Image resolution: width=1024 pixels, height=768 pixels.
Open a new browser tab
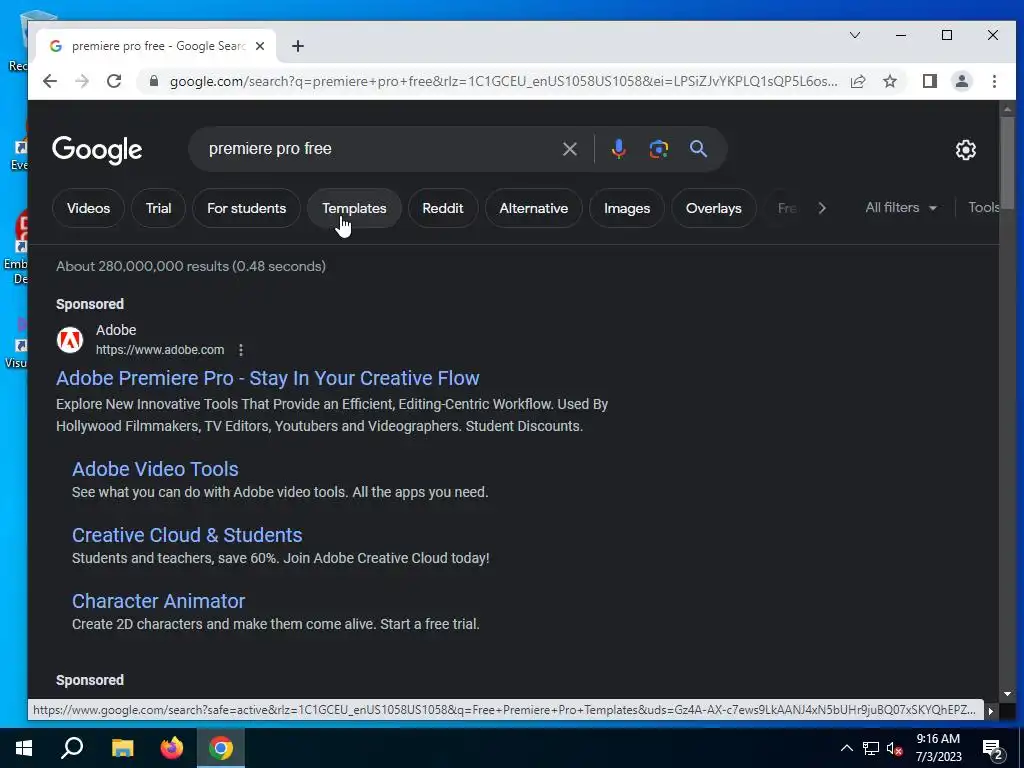coord(298,46)
